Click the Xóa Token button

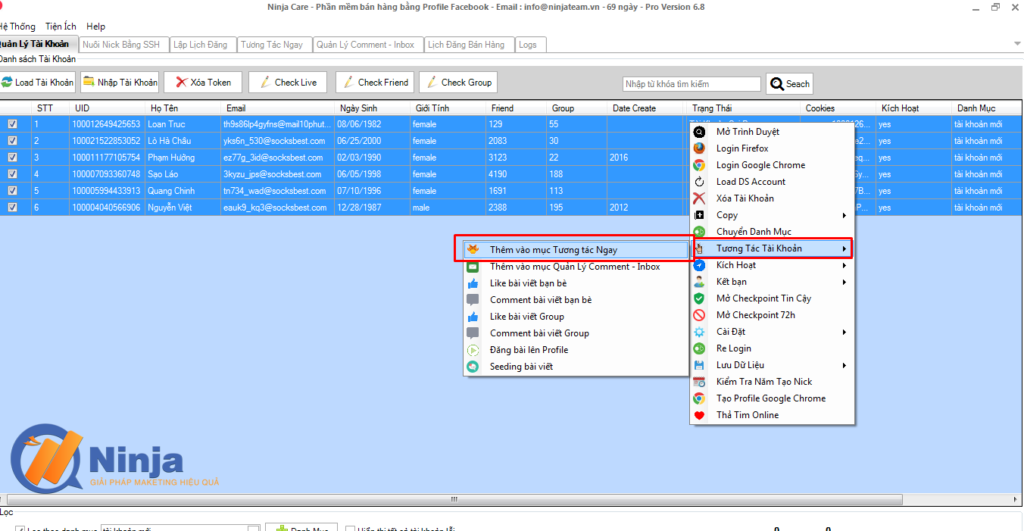click(x=203, y=82)
